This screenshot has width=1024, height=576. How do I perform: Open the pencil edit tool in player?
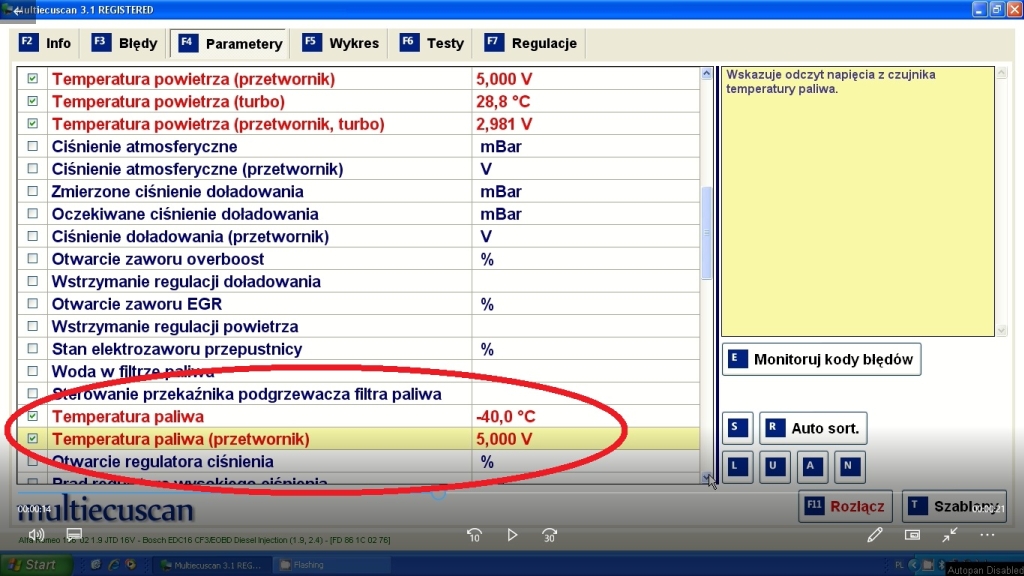[874, 536]
